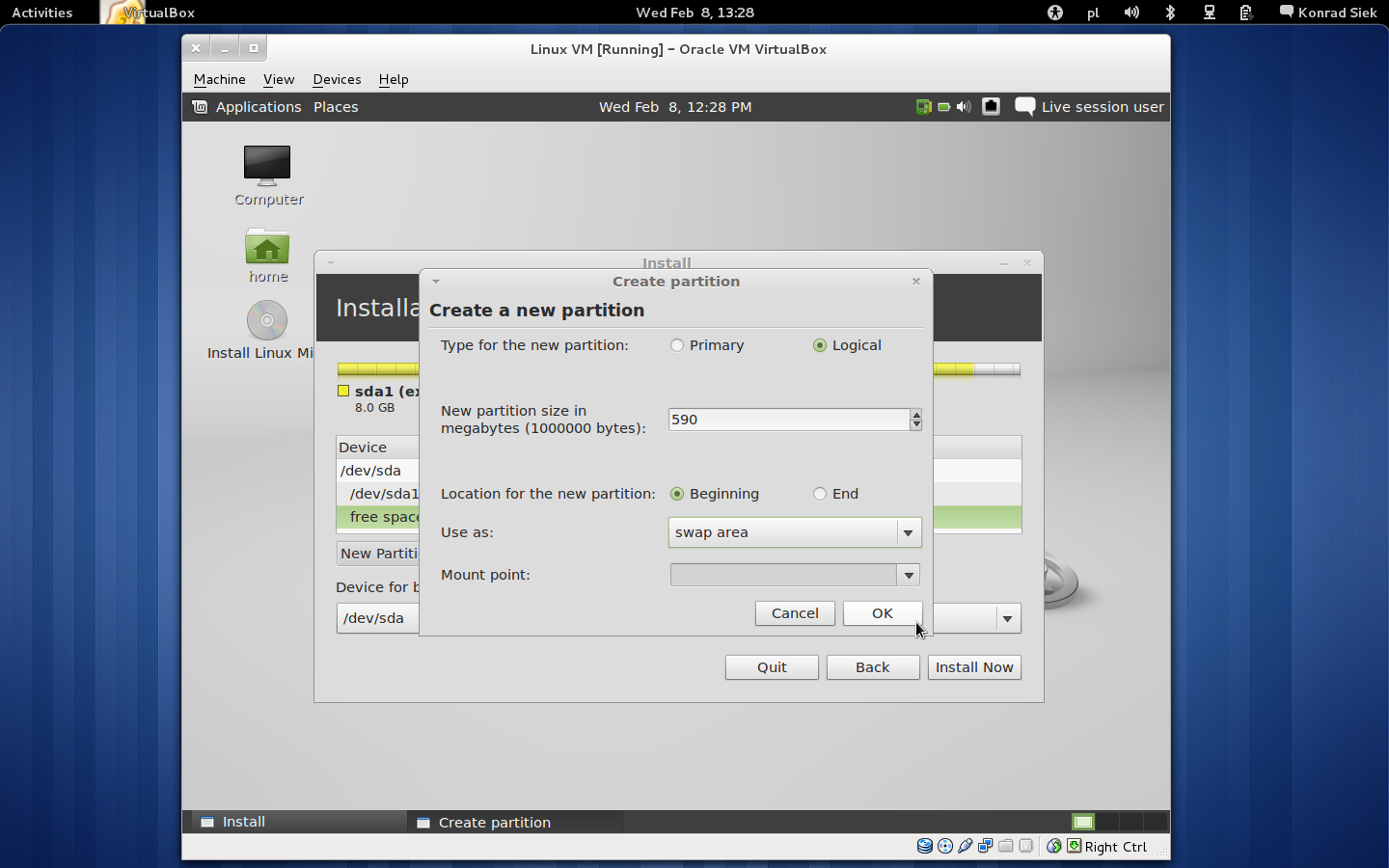Viewport: 1389px width, 868px height.
Task: Confirm the partition with OK
Action: point(883,613)
